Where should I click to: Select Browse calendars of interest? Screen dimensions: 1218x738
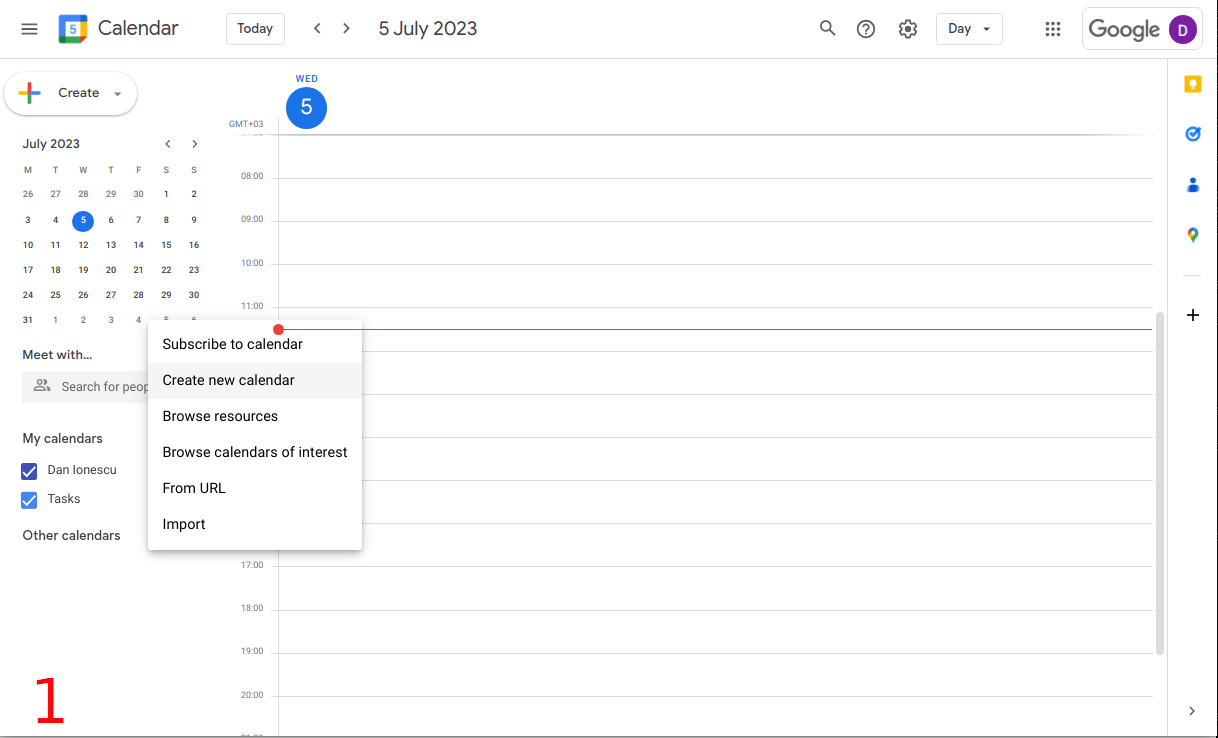pos(254,451)
